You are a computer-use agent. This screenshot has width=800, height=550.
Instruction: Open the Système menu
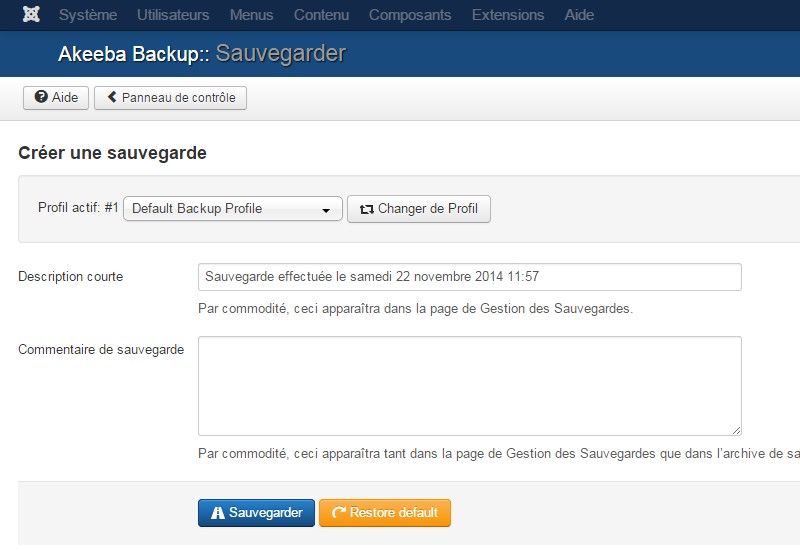click(x=88, y=15)
